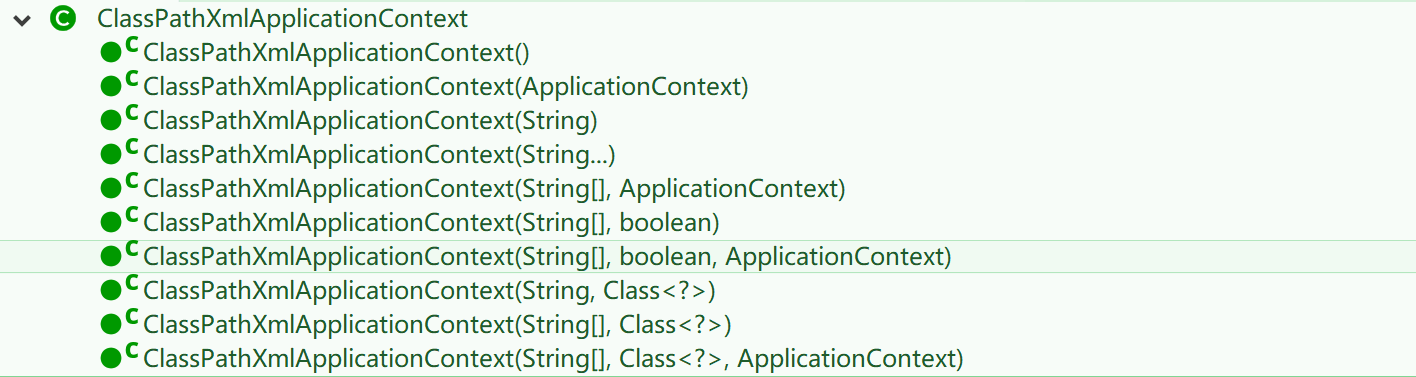Select the ClassPathXmlApplicationContext(String[], Class<?>) constructor
Screen dimensions: 1416x377
(438, 325)
